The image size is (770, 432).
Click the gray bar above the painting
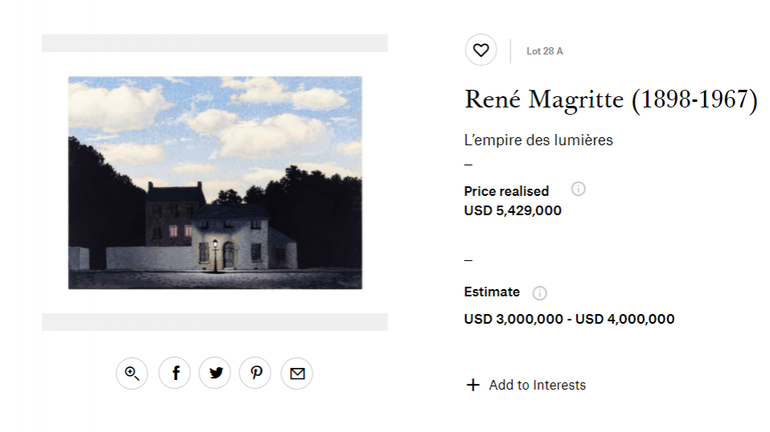pyautogui.click(x=214, y=43)
